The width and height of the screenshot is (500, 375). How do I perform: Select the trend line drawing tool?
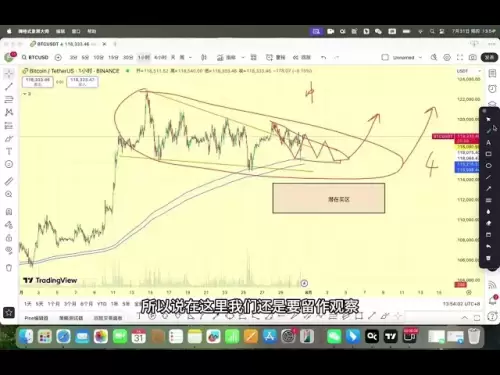coord(9,87)
